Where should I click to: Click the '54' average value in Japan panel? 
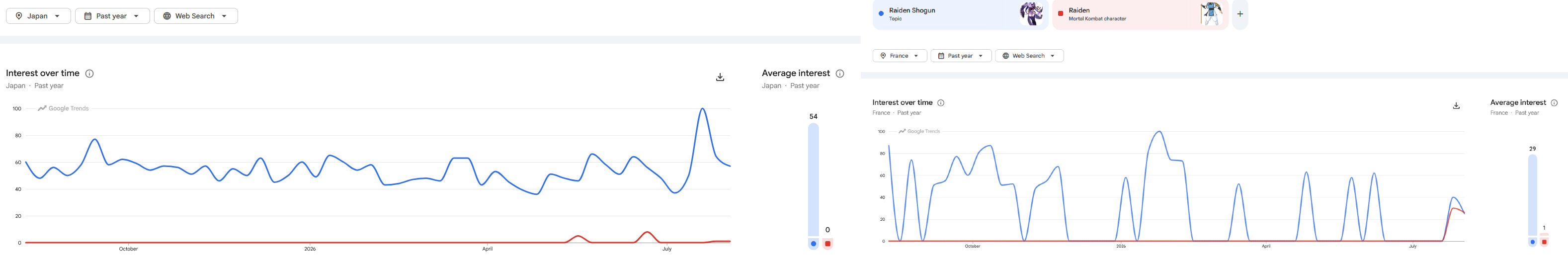coord(813,116)
